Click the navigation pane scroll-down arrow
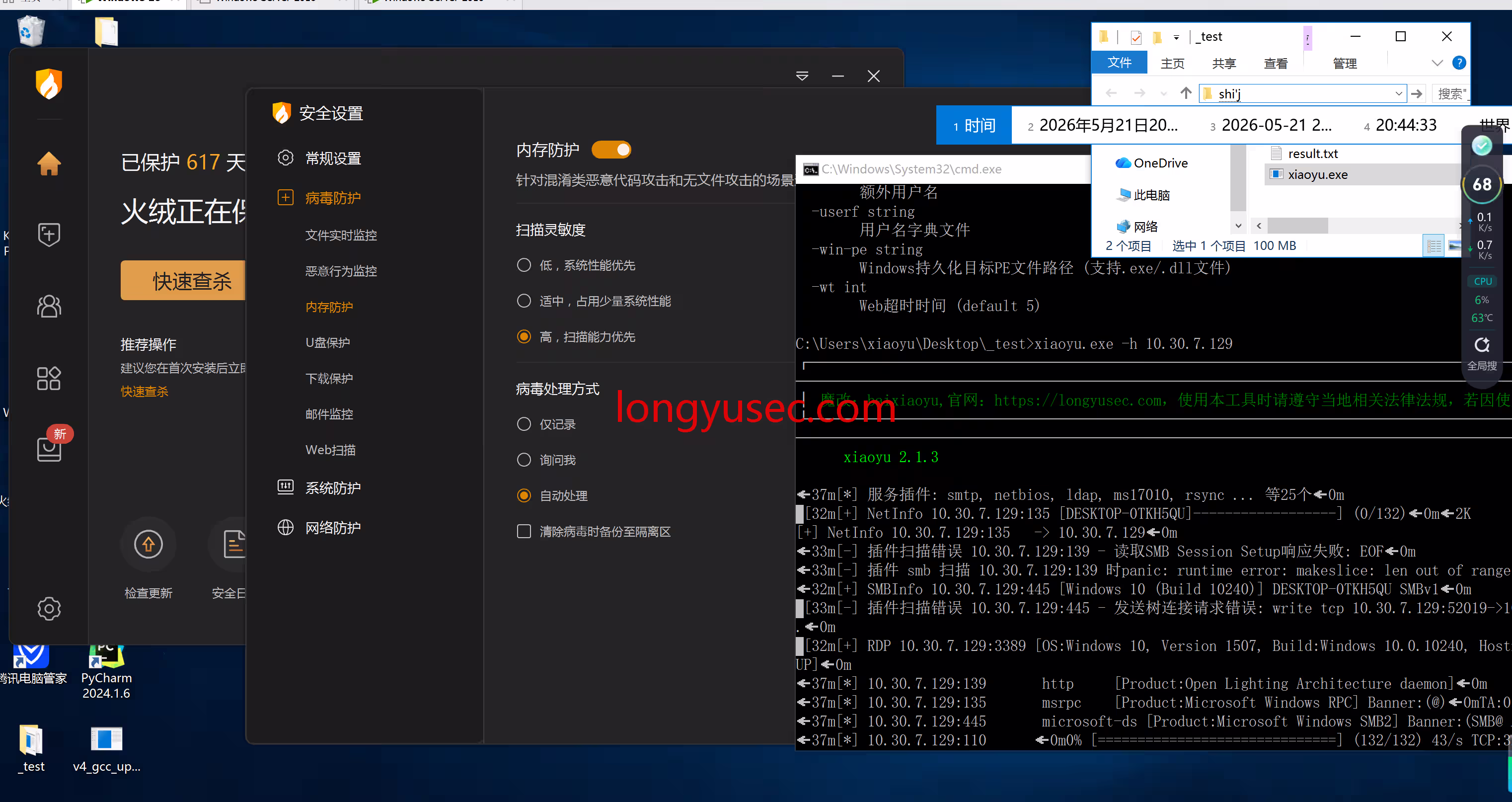 1238,226
